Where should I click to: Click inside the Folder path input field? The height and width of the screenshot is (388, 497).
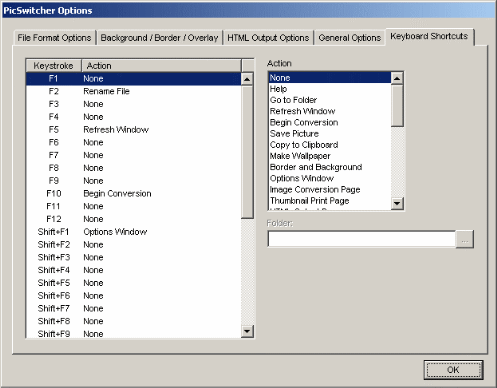click(362, 239)
